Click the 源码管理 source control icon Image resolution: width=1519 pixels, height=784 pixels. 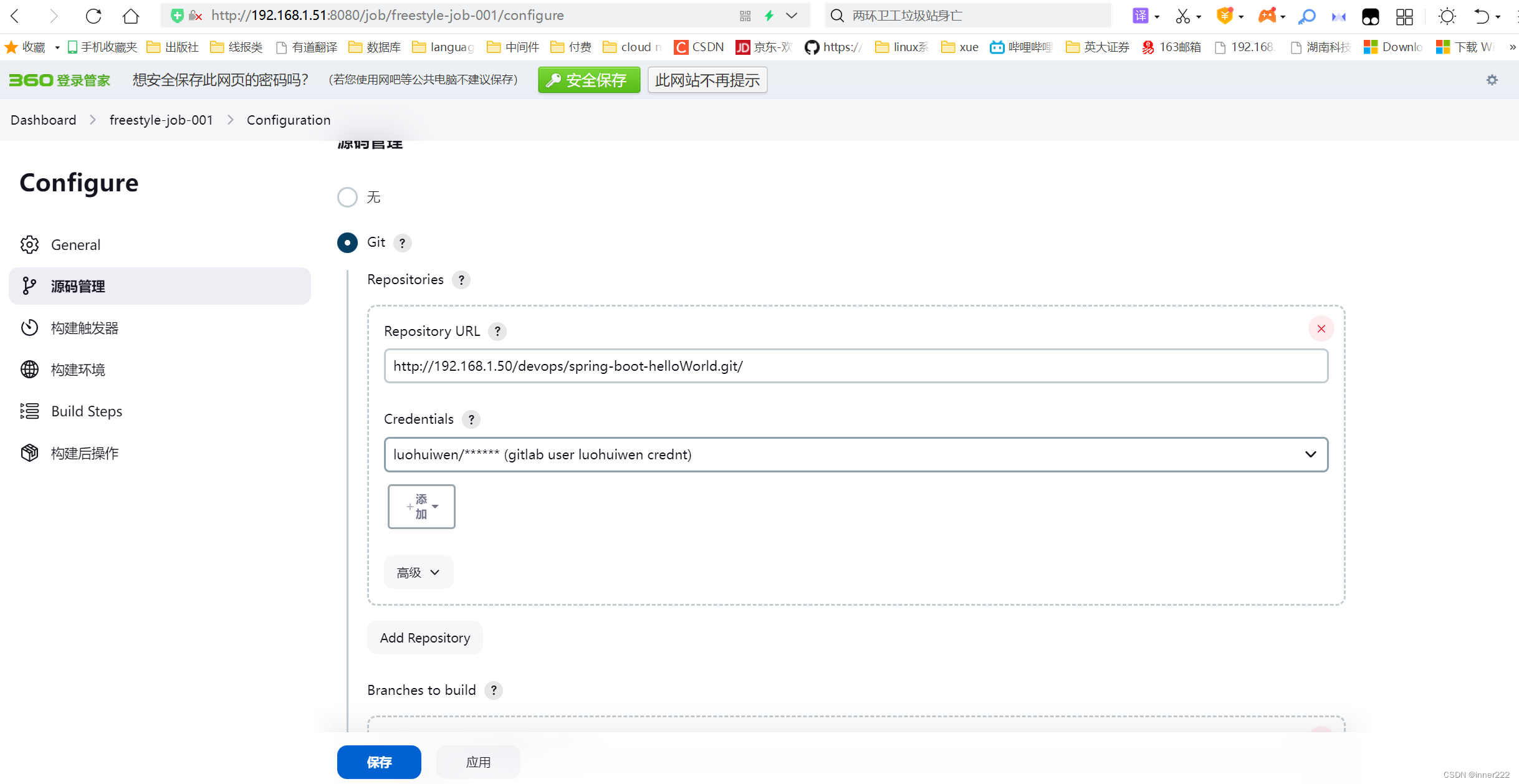pyautogui.click(x=29, y=286)
